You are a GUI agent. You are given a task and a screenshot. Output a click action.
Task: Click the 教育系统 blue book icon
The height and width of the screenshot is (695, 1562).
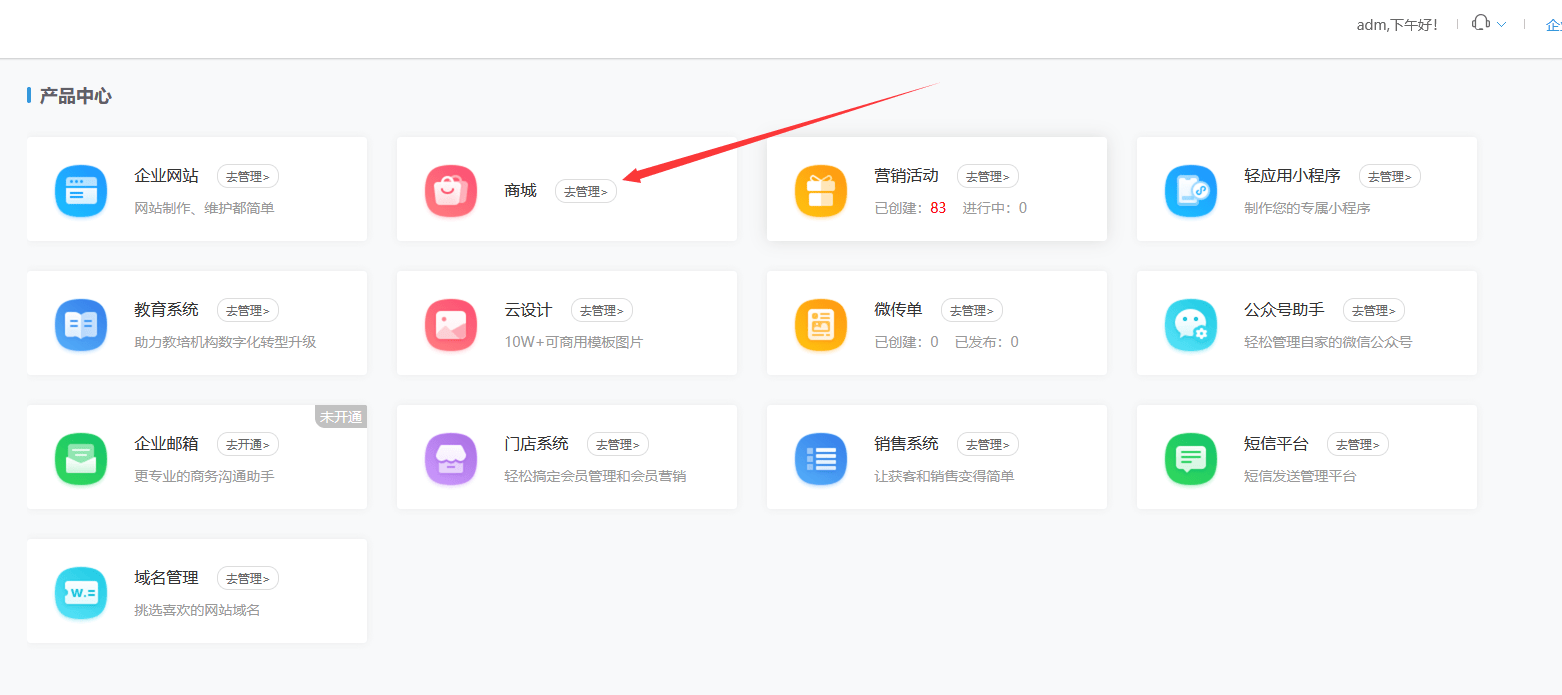(81, 324)
